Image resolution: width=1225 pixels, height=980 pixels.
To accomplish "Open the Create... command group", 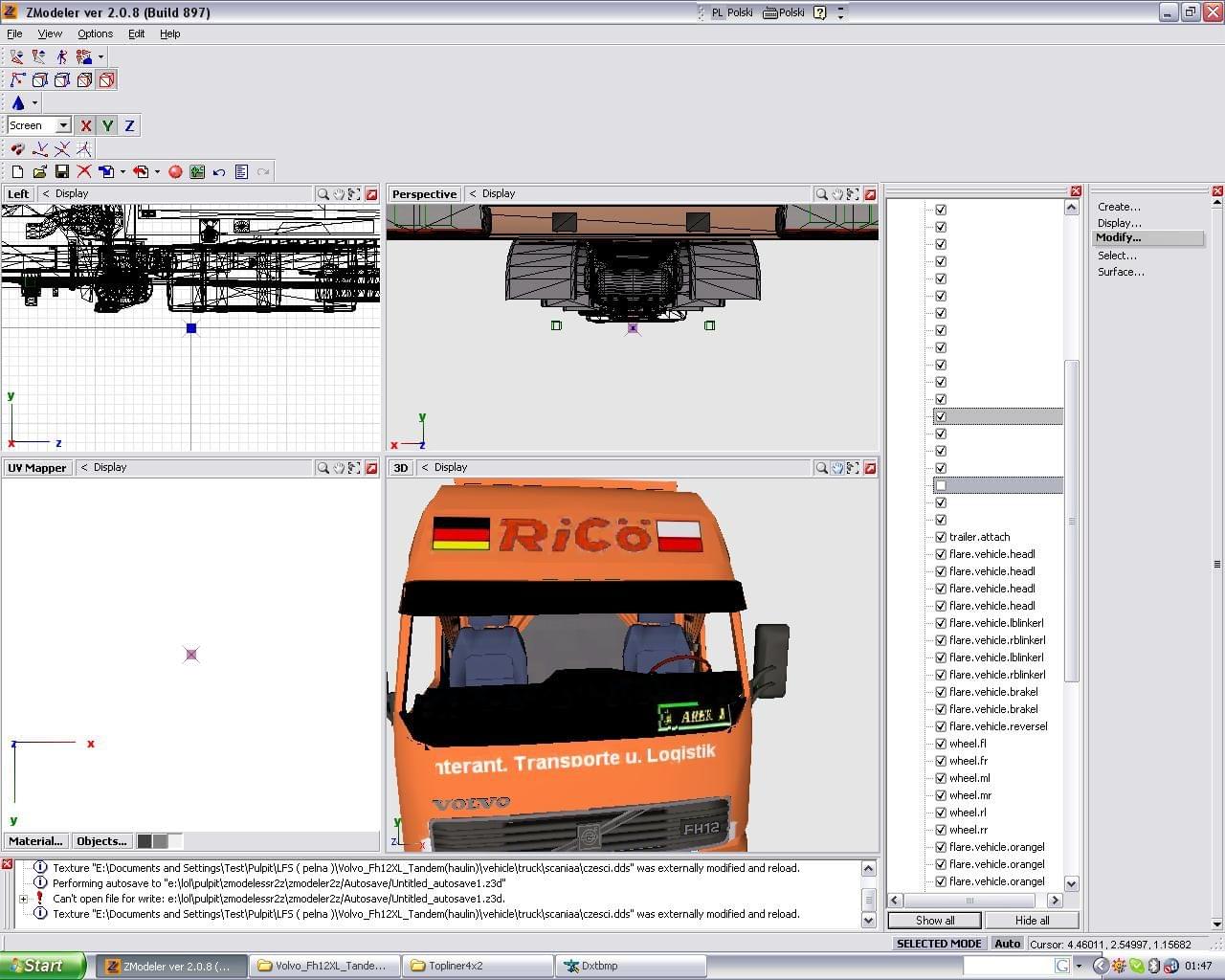I will pyautogui.click(x=1119, y=207).
